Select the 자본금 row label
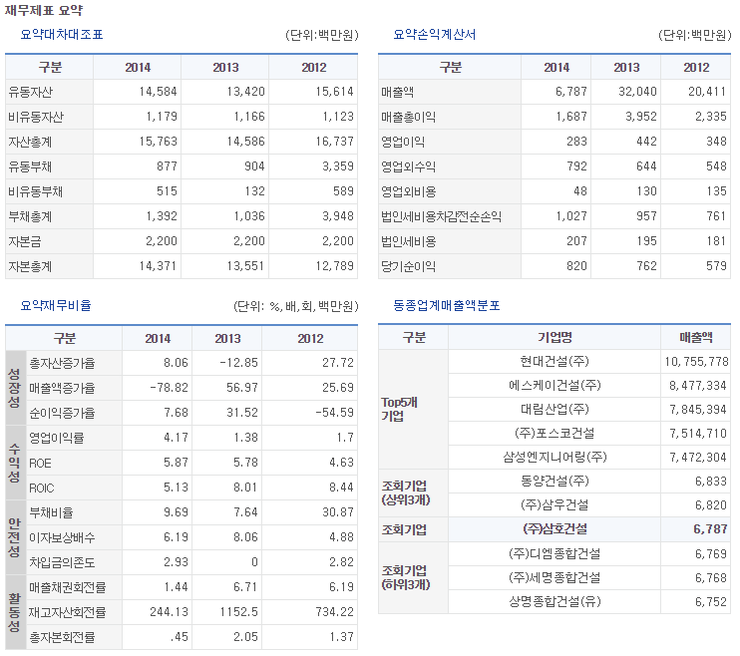The height and width of the screenshot is (656, 740). (25, 242)
